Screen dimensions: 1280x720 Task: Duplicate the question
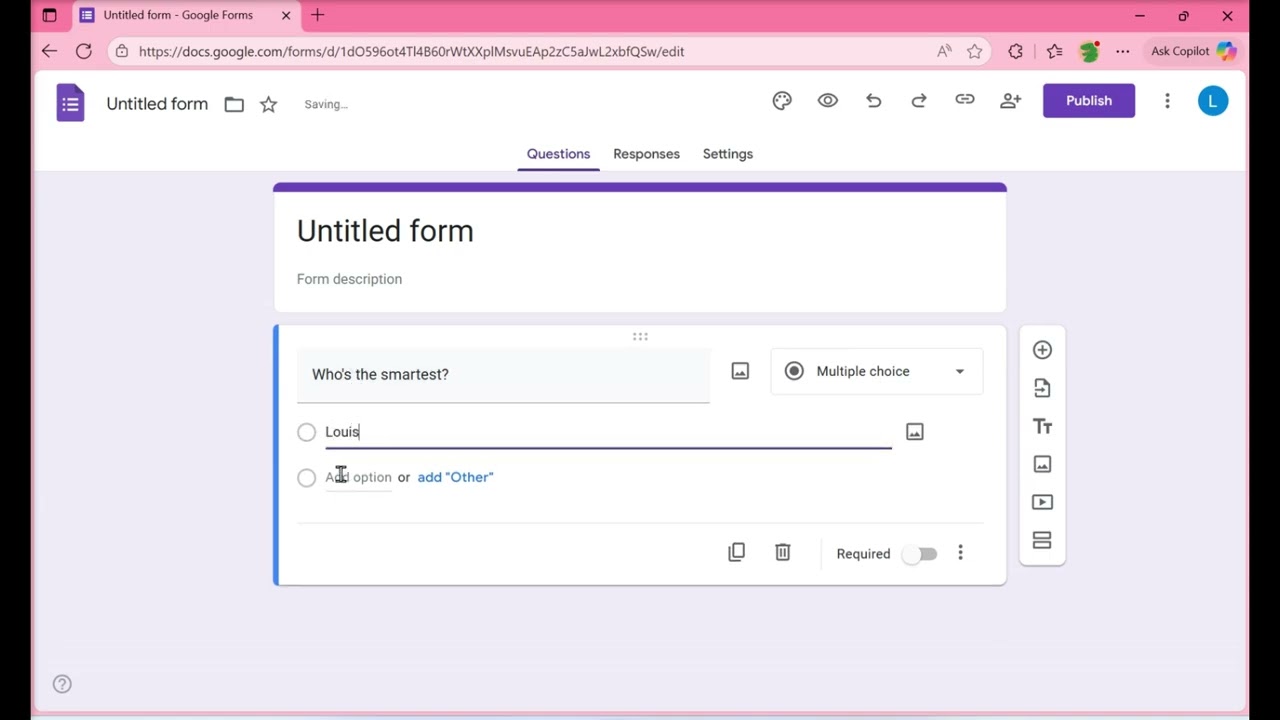737,553
